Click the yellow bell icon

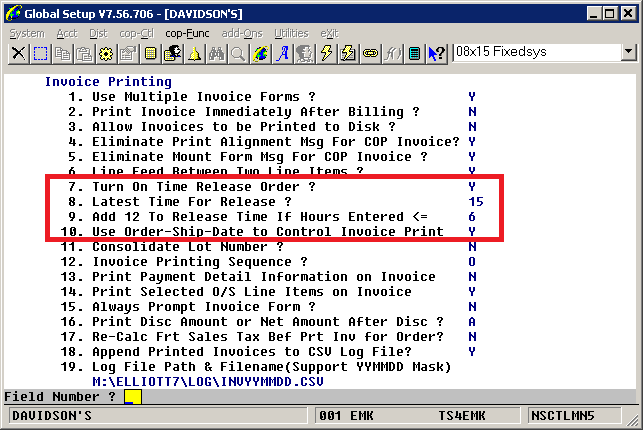point(194,54)
